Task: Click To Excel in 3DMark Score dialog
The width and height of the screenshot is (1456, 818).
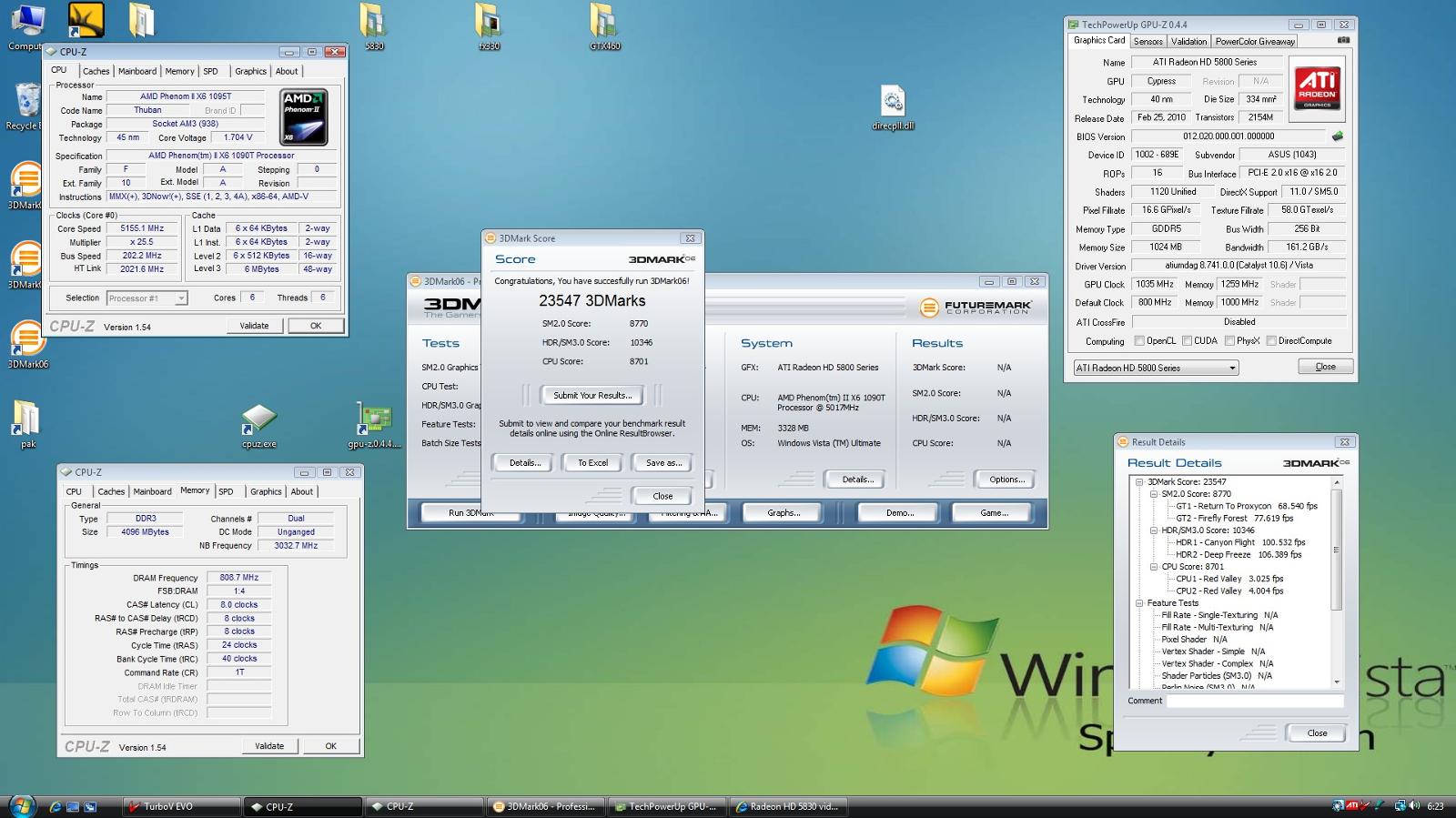Action: pyautogui.click(x=592, y=463)
